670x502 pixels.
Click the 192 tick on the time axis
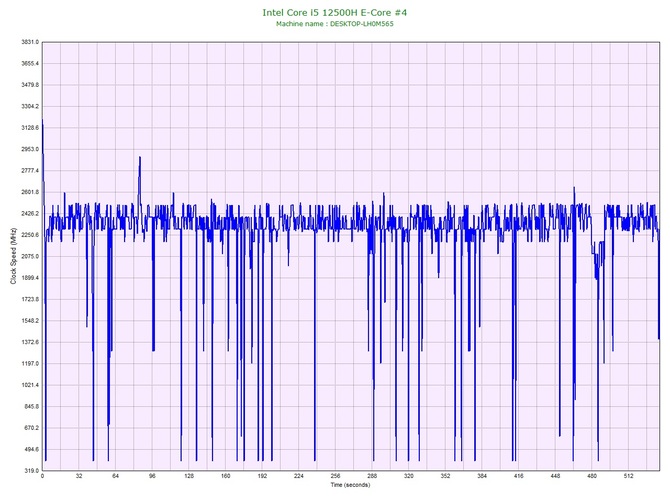point(262,476)
